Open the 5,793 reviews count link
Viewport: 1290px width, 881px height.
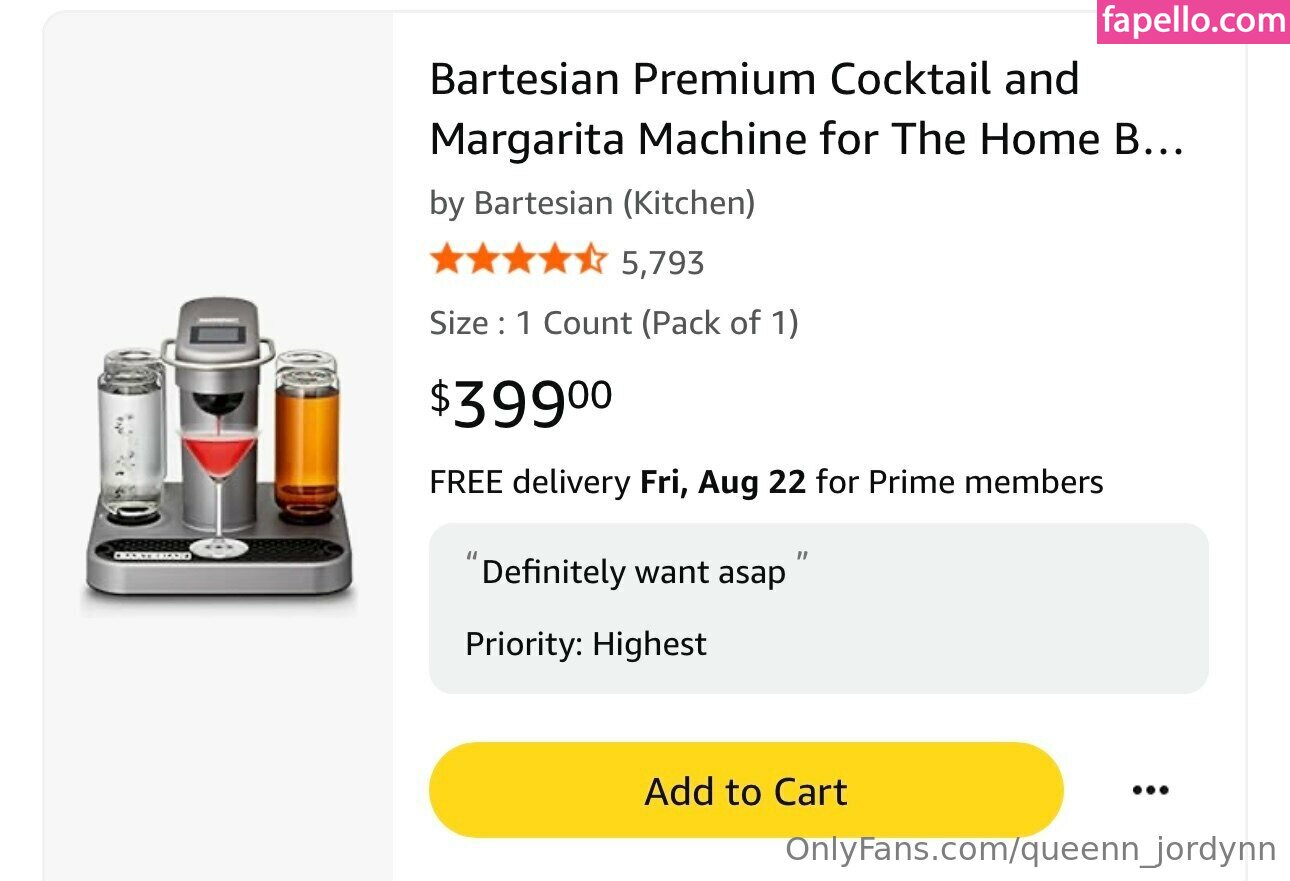pyautogui.click(x=662, y=263)
